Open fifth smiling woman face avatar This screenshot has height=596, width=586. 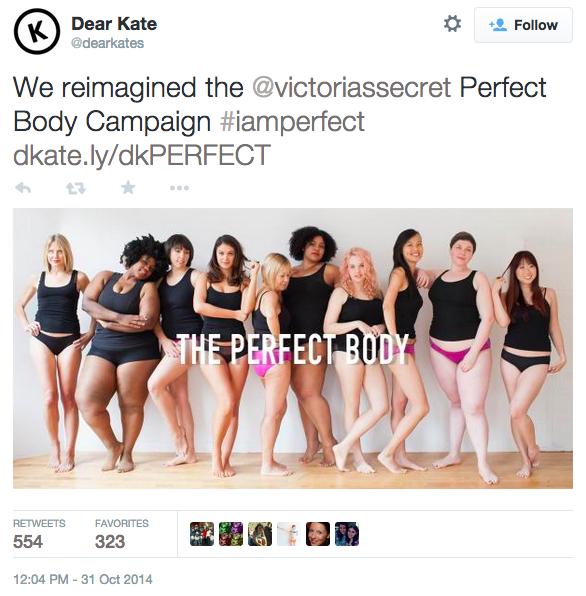(x=318, y=534)
